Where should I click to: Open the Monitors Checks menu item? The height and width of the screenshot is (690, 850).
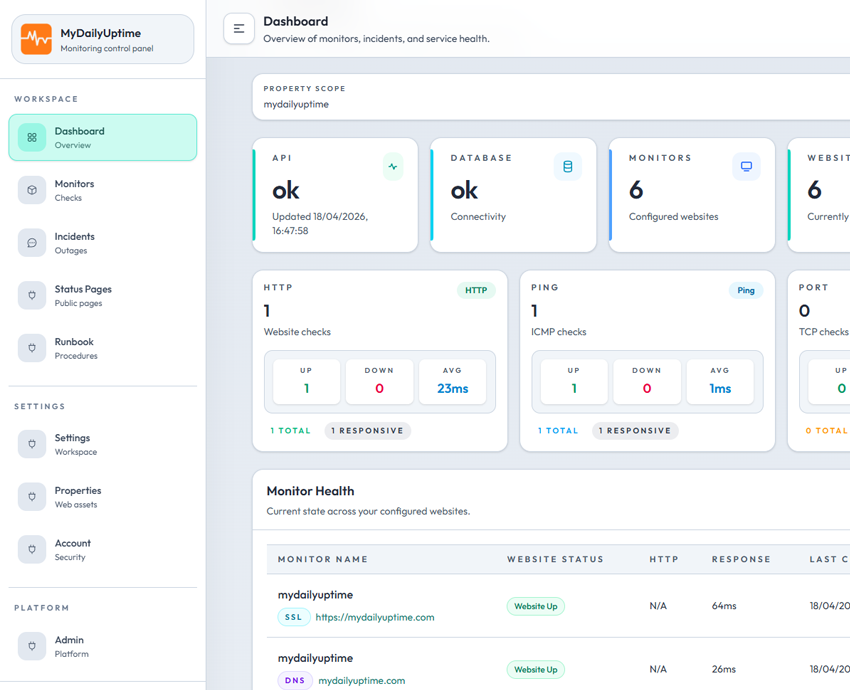pos(103,190)
